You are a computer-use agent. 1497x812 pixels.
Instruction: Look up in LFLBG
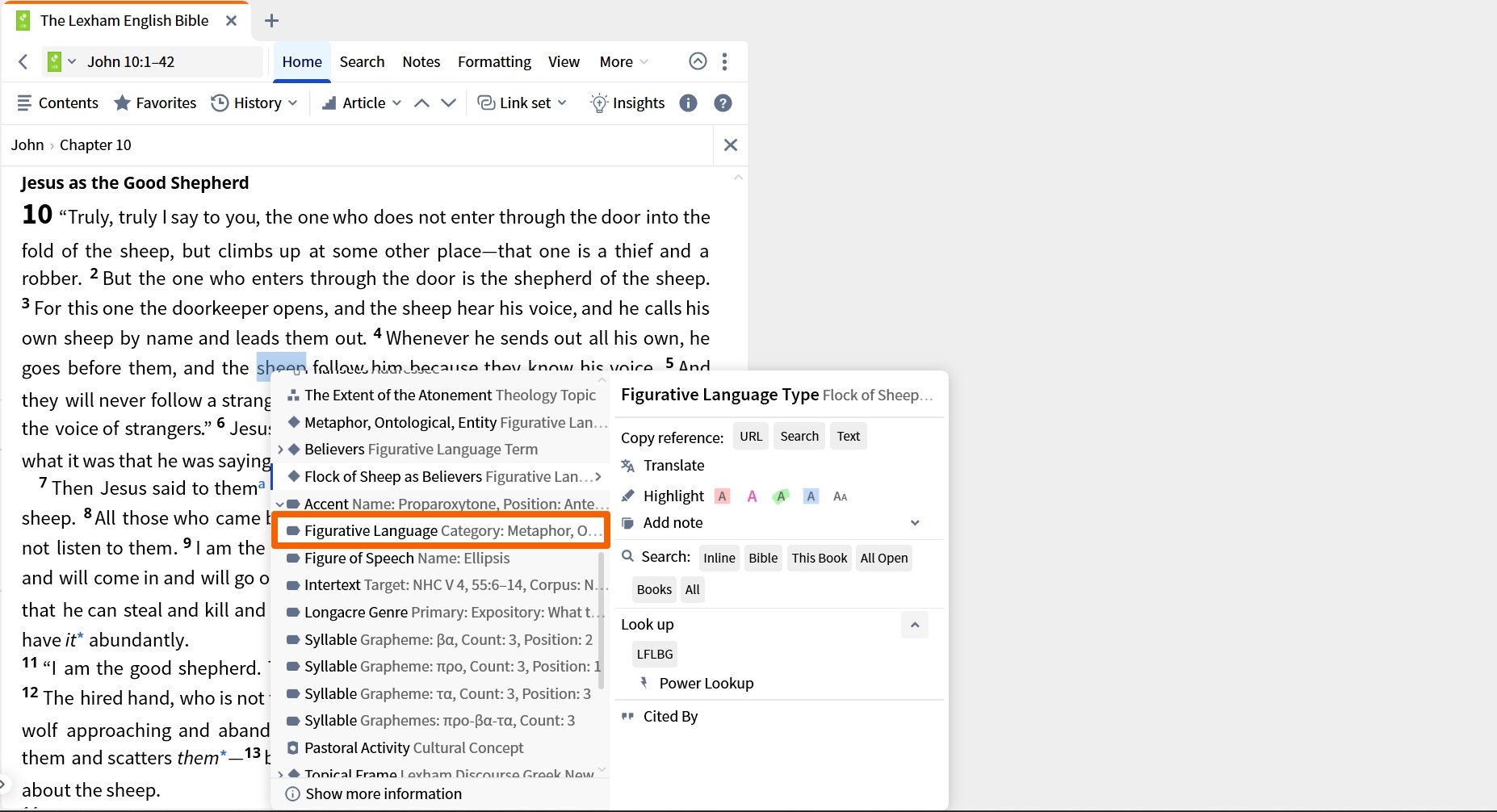click(x=654, y=654)
